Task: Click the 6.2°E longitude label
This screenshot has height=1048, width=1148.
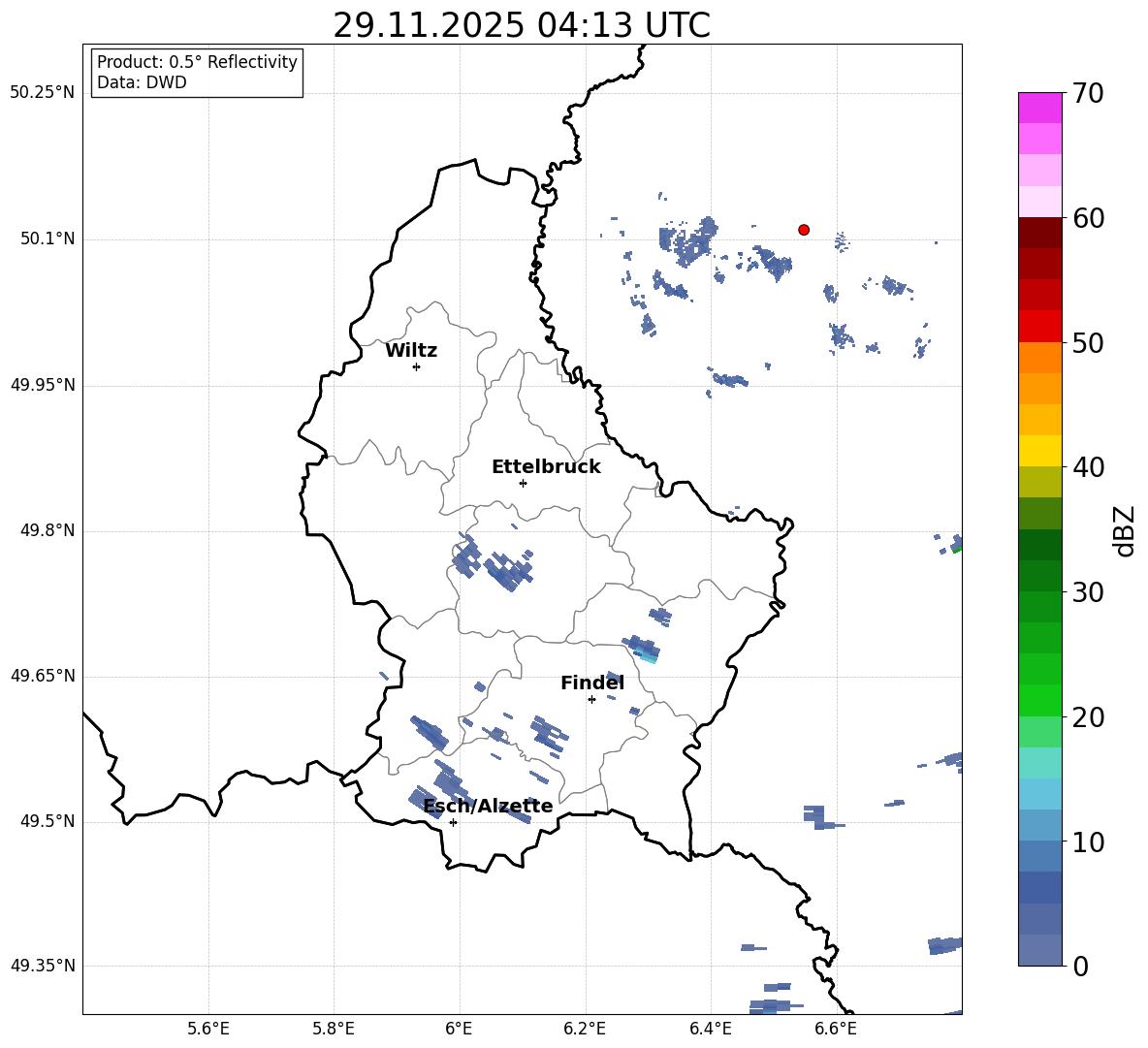Action: [x=585, y=1029]
